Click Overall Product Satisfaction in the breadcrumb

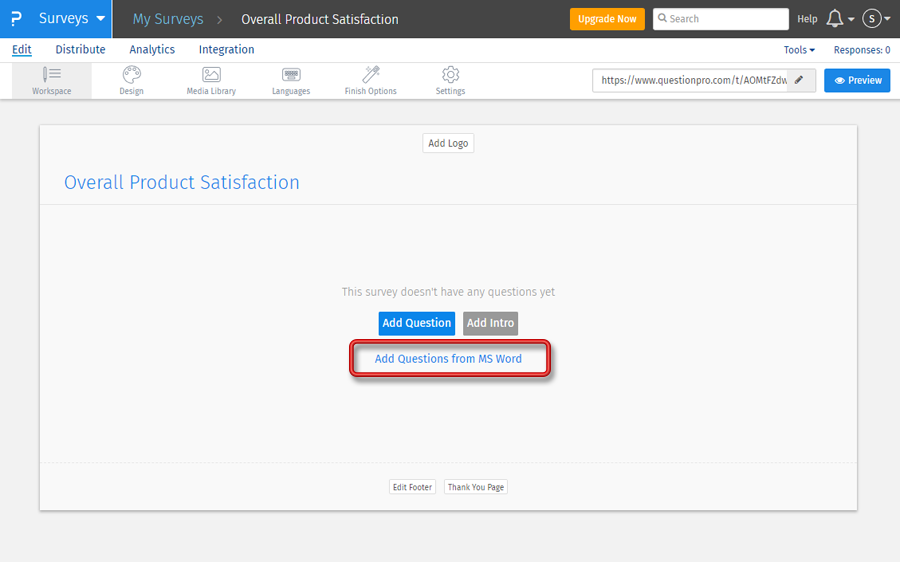tap(320, 19)
